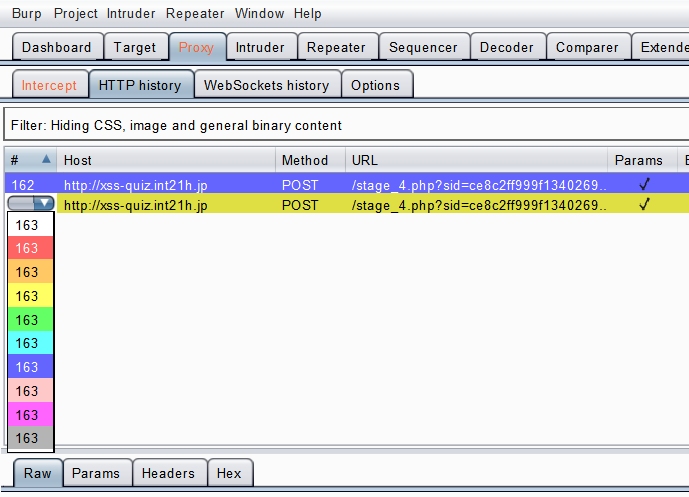Choose the red highlight for 163
The height and width of the screenshot is (497, 689).
[30, 248]
